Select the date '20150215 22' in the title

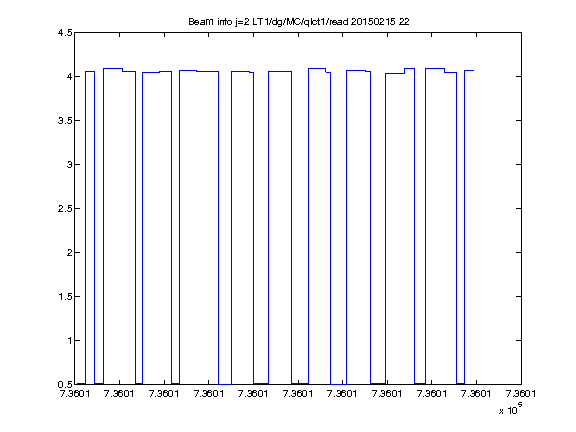(380, 22)
